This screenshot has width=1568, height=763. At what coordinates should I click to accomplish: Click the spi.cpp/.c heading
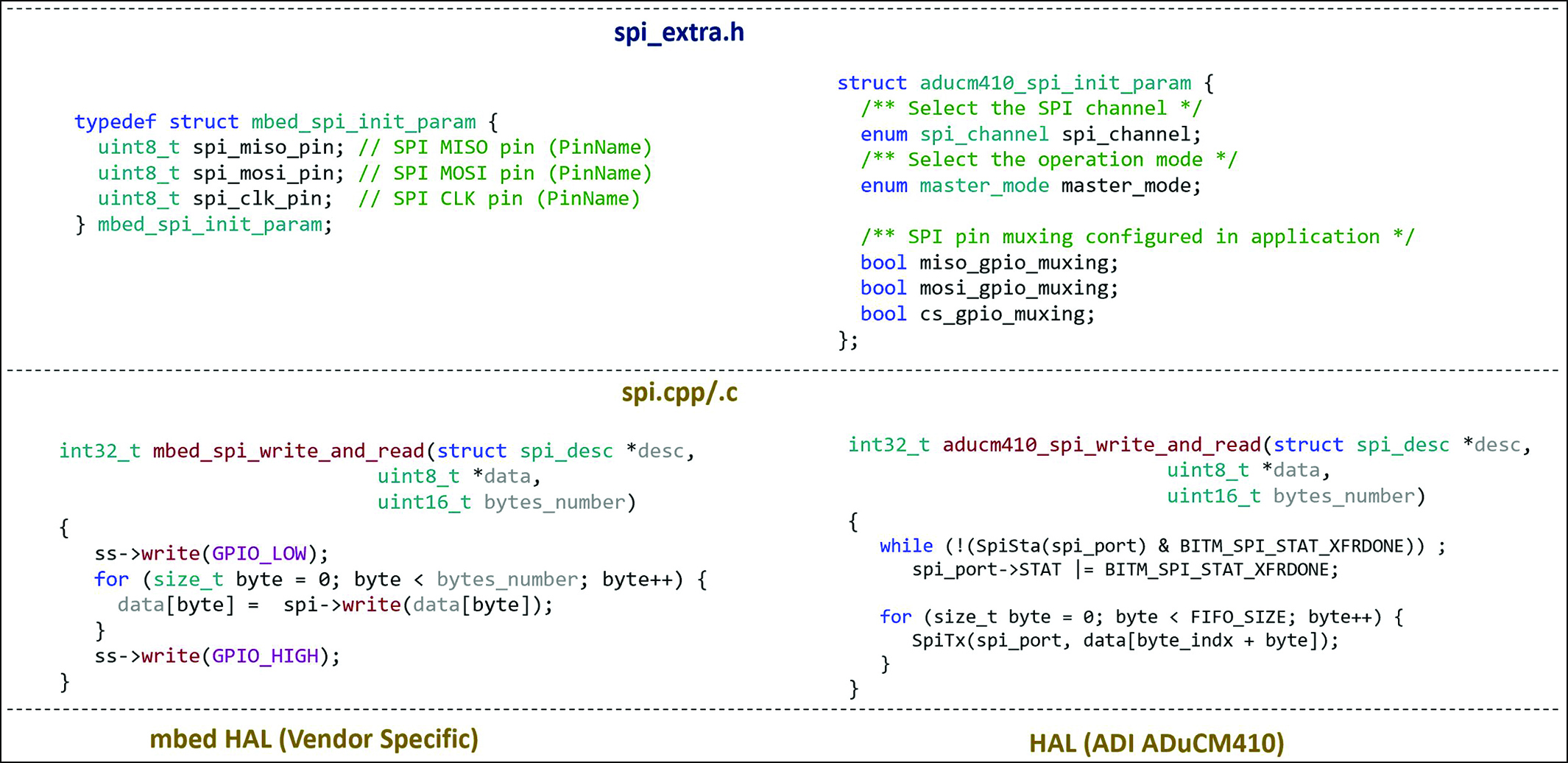(679, 393)
